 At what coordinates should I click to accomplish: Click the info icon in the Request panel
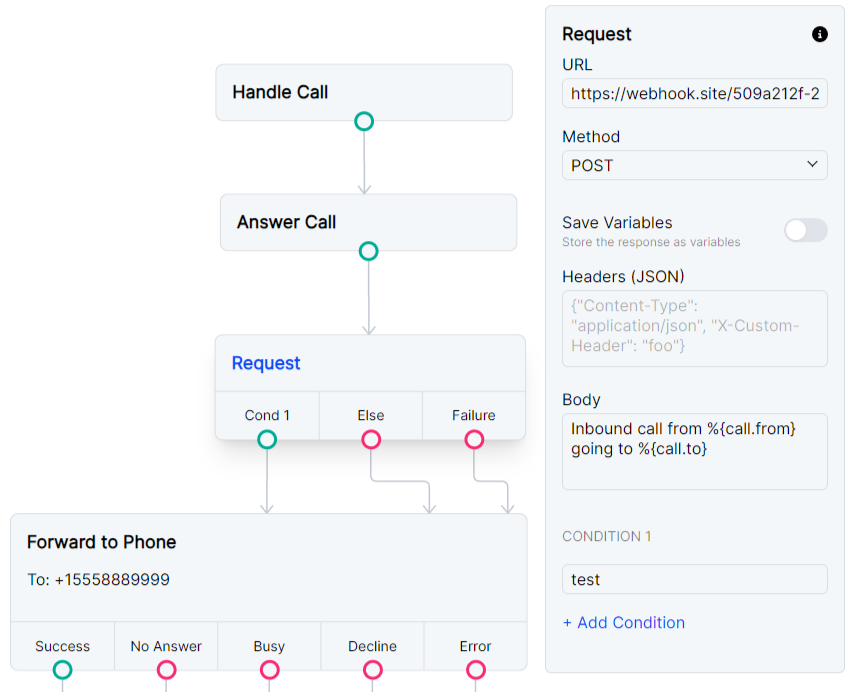(x=820, y=34)
